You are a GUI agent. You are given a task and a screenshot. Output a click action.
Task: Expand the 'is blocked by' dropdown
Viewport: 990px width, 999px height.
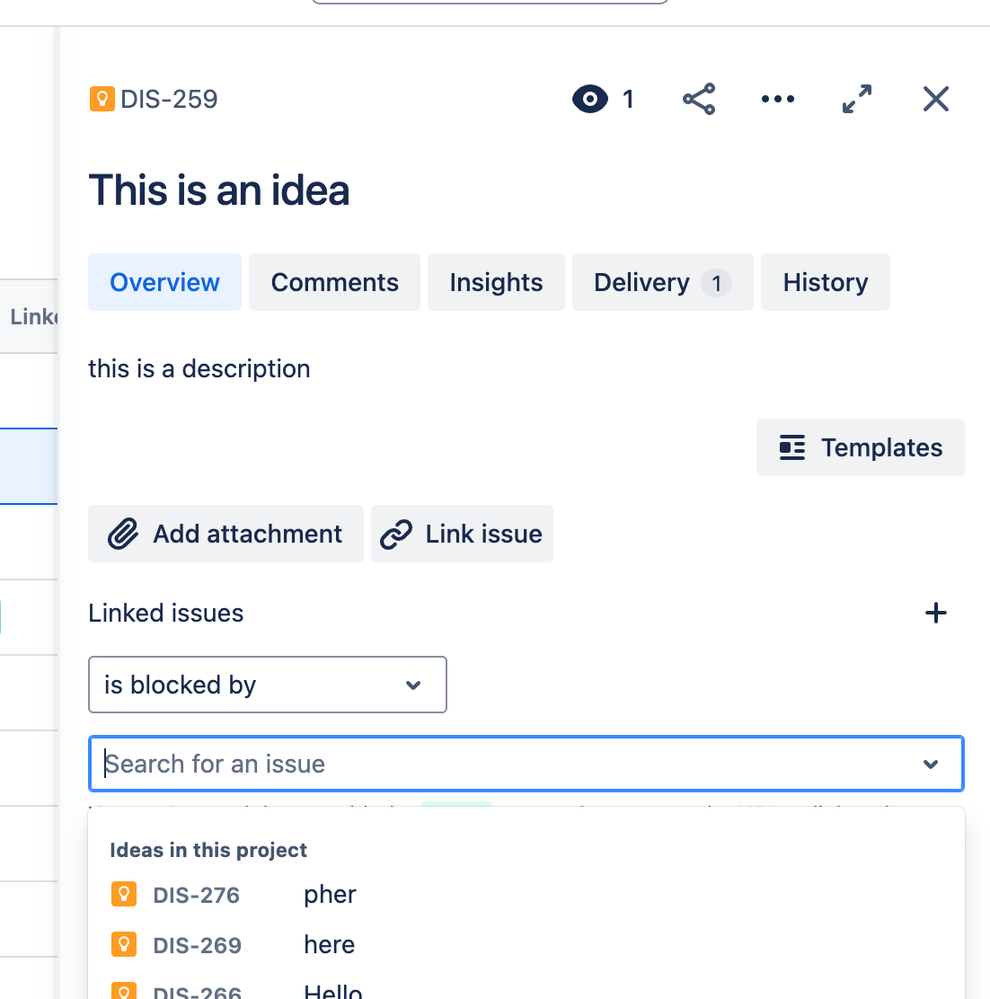coord(268,685)
